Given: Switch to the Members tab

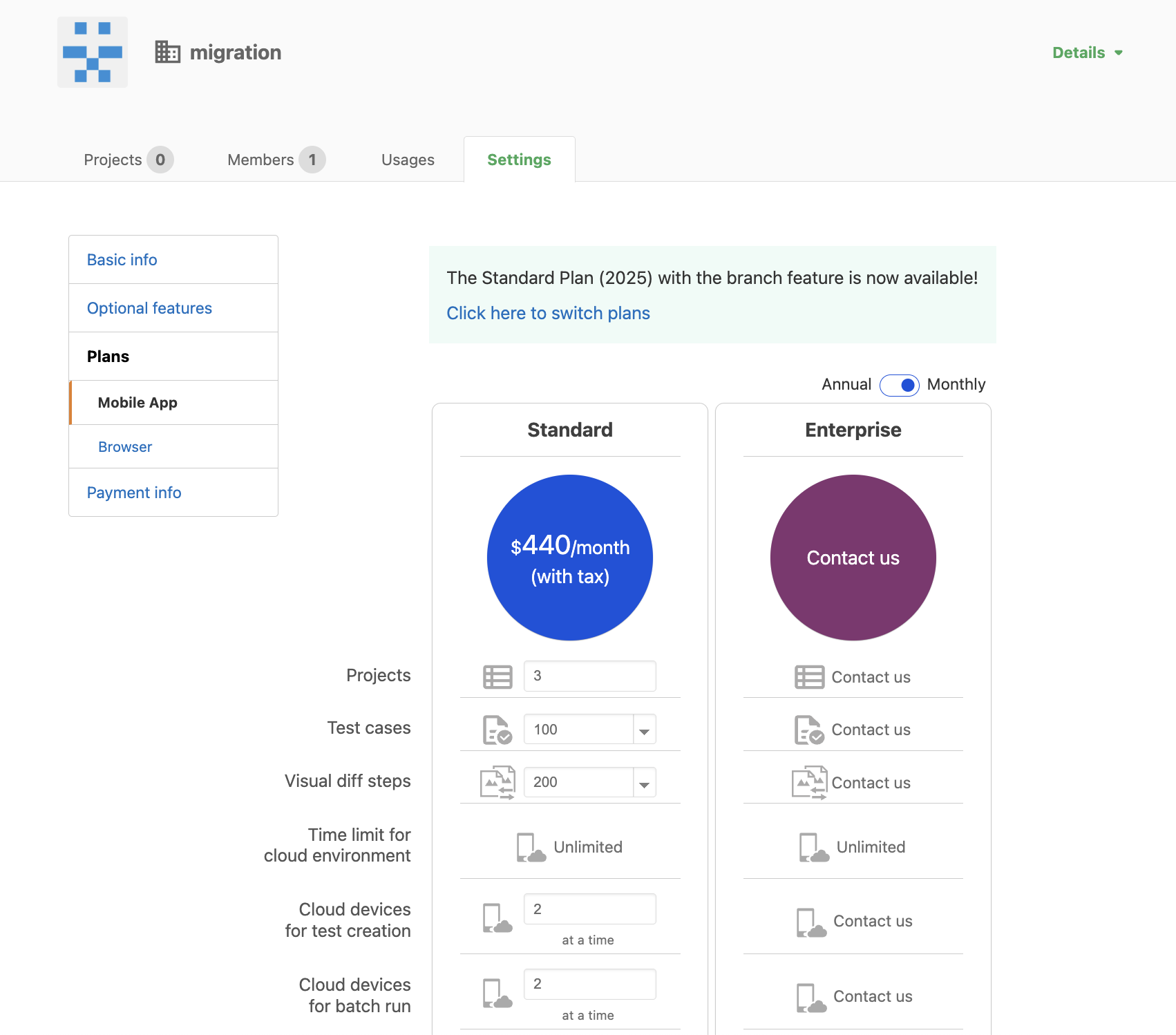Looking at the screenshot, I should [276, 160].
